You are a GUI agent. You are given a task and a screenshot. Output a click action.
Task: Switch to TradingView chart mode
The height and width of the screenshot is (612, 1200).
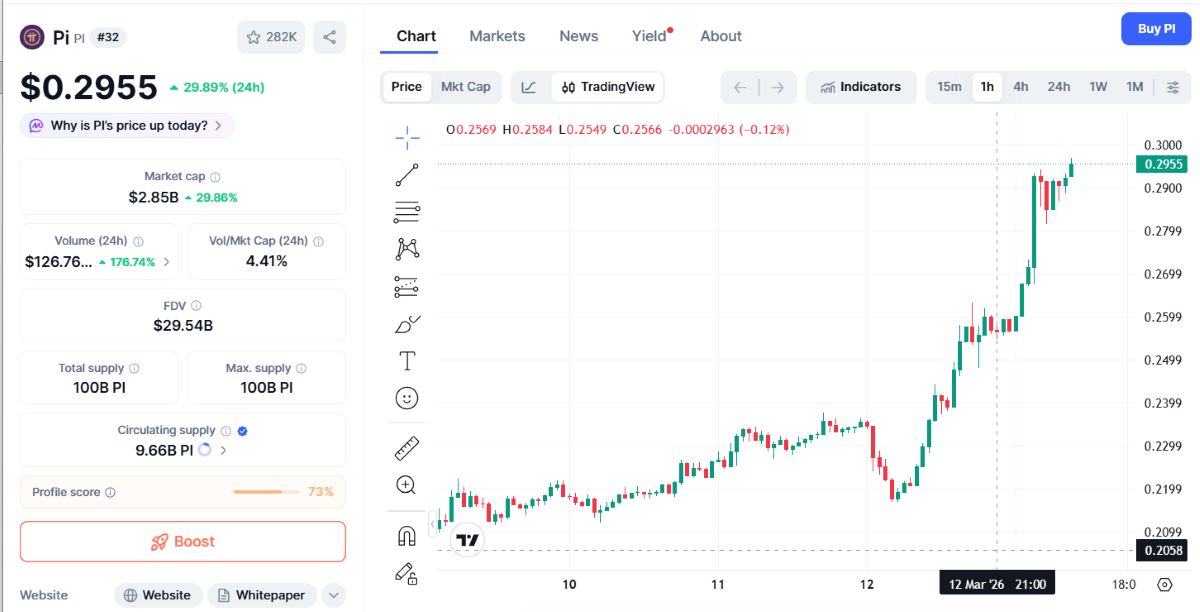click(608, 87)
